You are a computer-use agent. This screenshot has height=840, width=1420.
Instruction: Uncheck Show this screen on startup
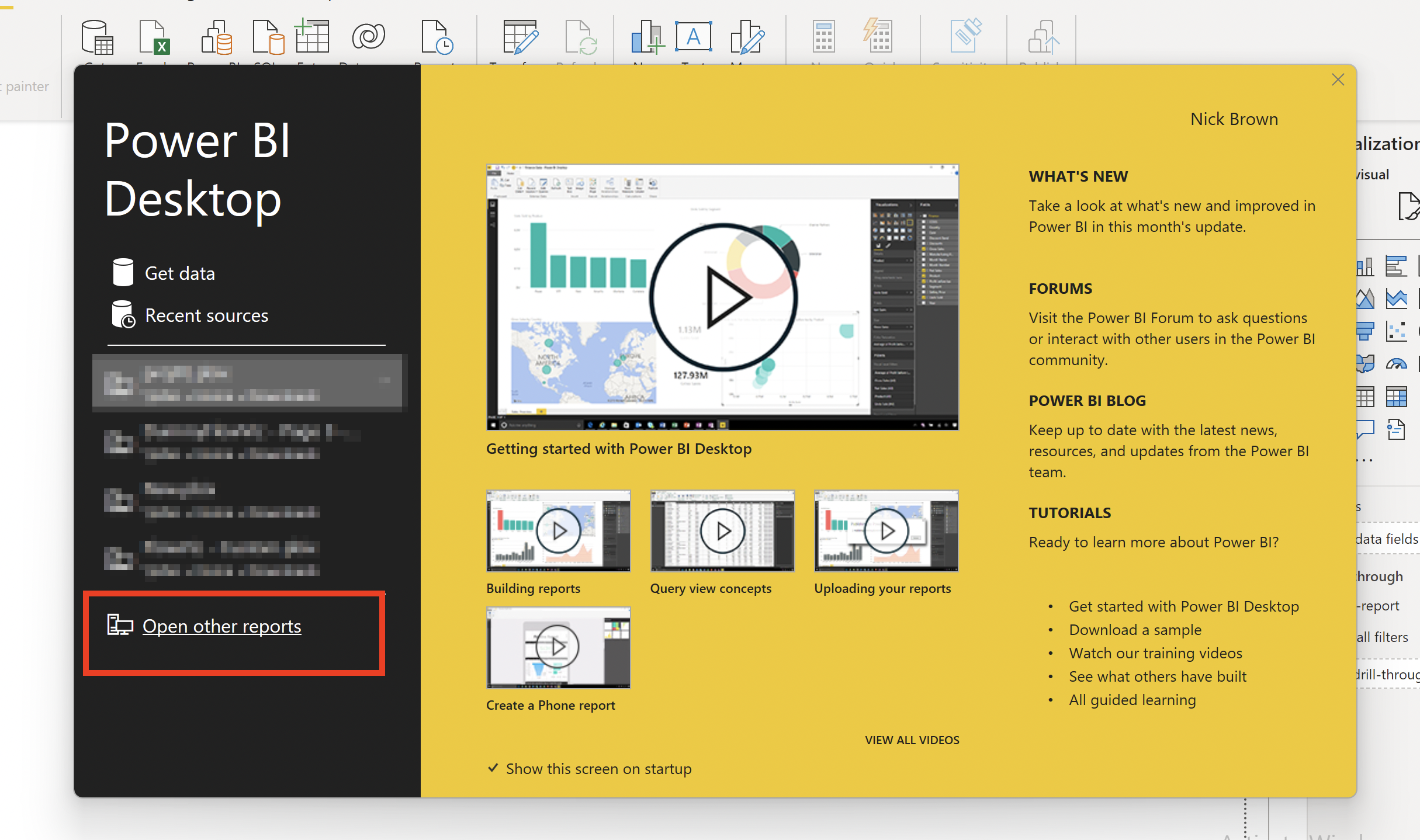coord(493,768)
